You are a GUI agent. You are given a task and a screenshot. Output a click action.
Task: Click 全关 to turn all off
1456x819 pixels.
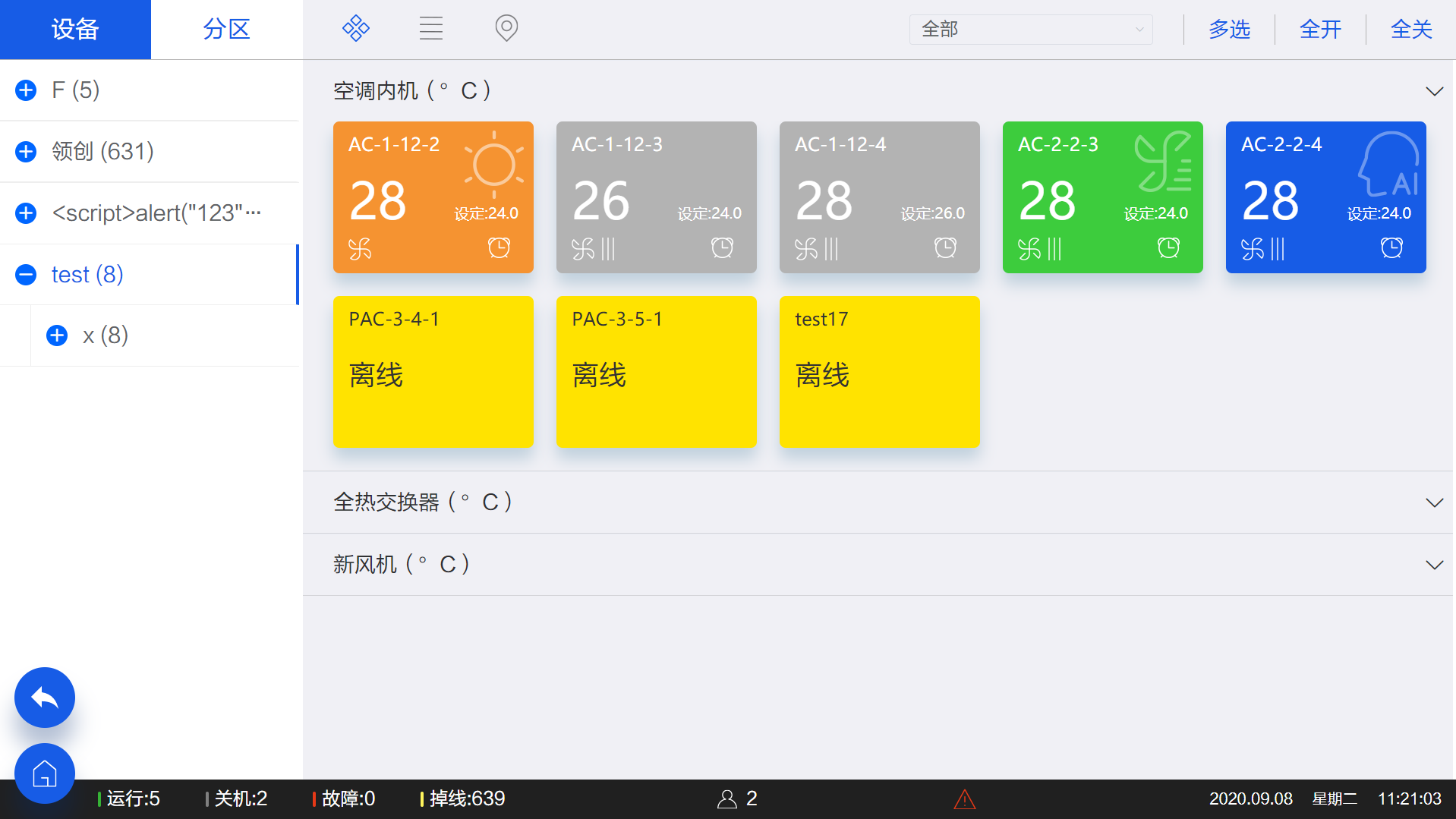pos(1411,30)
